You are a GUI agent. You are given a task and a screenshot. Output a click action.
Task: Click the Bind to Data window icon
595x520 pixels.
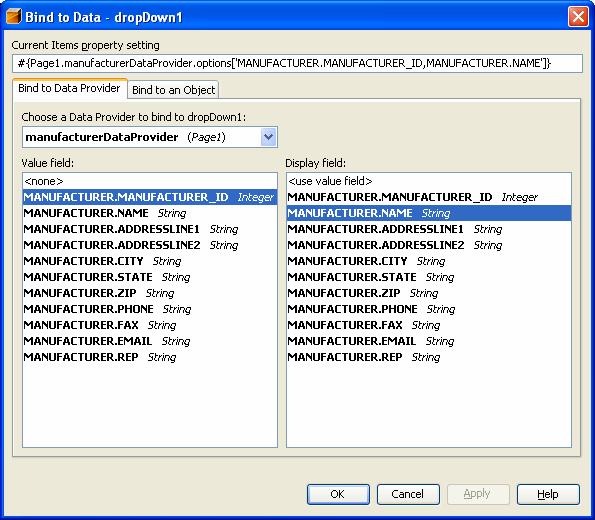pyautogui.click(x=13, y=17)
